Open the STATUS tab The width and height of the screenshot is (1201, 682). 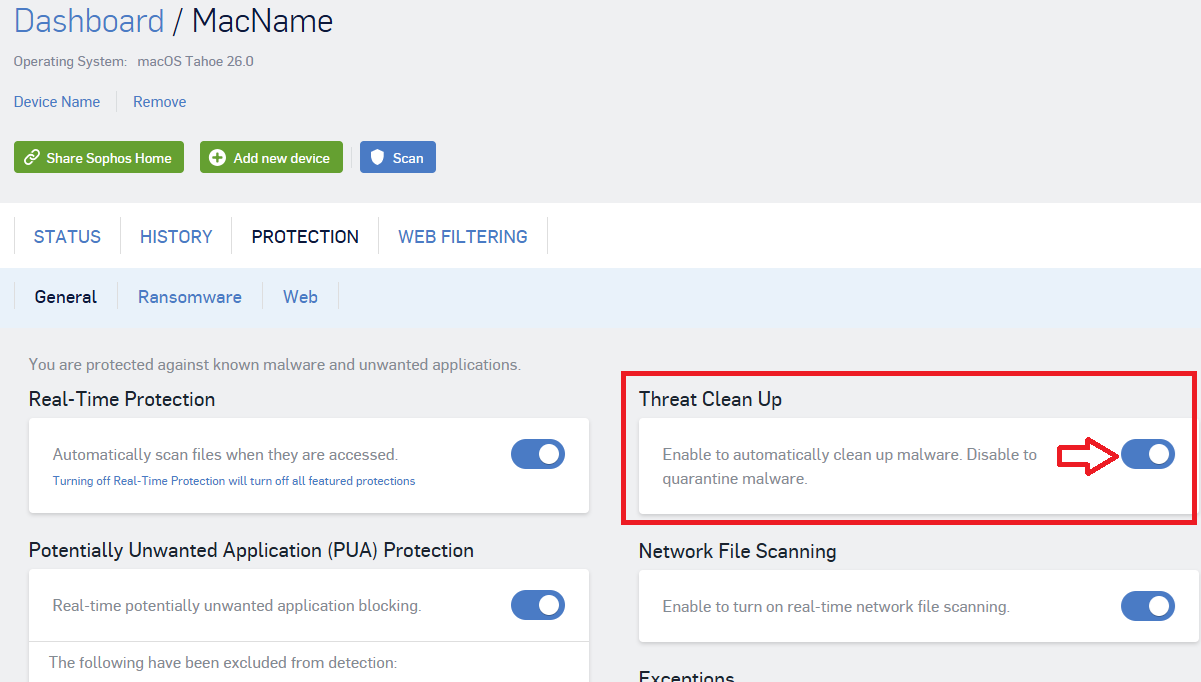point(67,237)
